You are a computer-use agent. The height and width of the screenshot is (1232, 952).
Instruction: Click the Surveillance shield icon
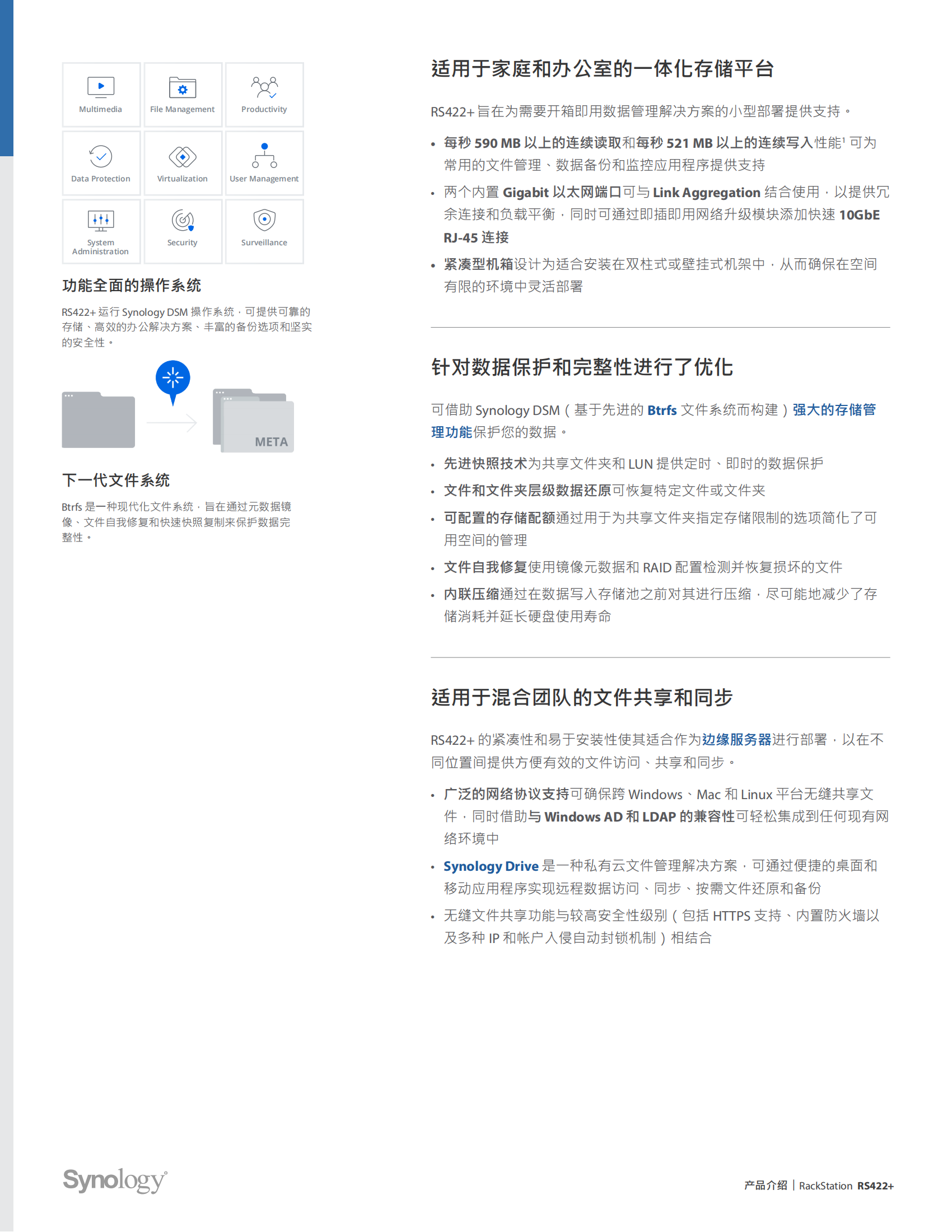coord(264,220)
